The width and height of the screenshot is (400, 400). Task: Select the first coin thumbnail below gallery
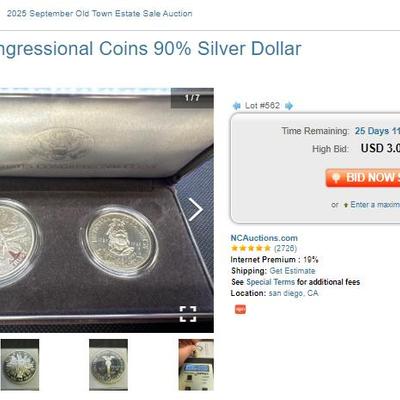click(20, 365)
